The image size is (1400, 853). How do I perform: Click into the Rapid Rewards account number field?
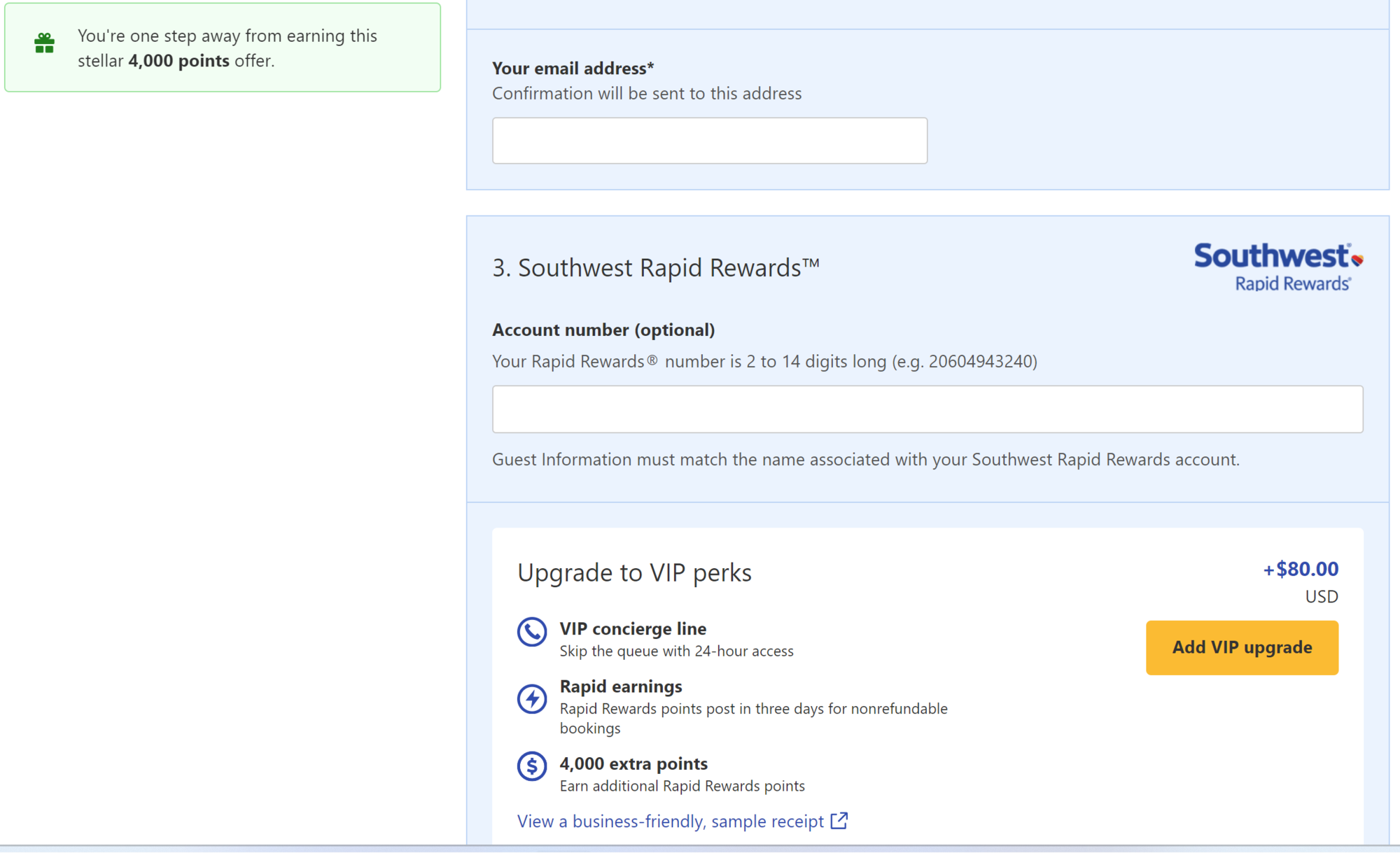coord(927,409)
